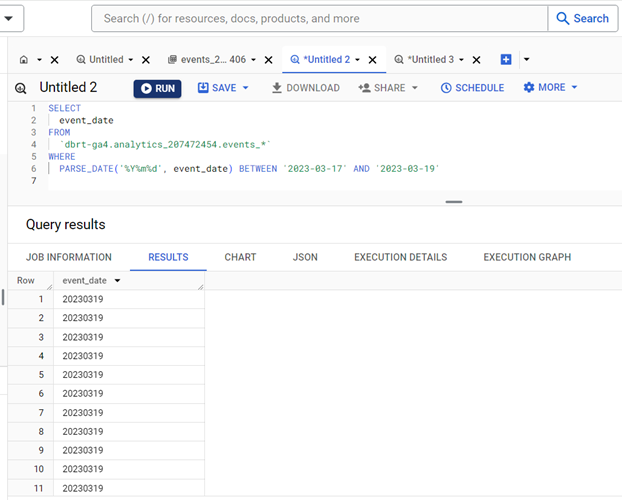Image resolution: width=622 pixels, height=500 pixels.
Task: Close the events_2... 406 tab
Action: click(x=269, y=60)
